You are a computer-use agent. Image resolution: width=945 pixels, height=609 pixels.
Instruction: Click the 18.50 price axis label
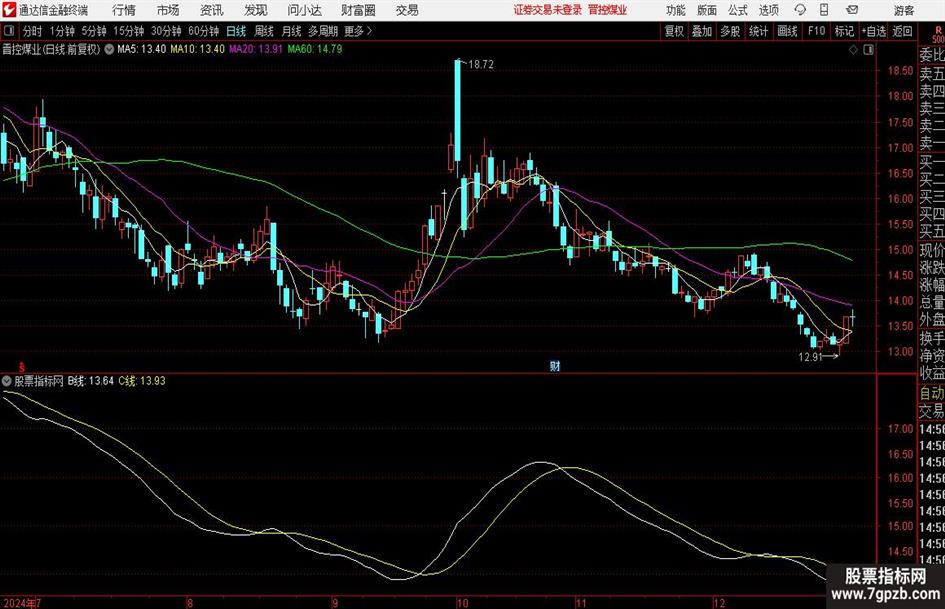[x=900, y=71]
